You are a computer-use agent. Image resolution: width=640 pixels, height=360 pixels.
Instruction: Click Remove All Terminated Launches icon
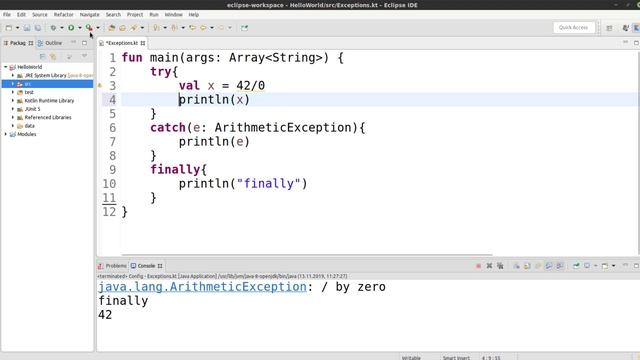[500, 266]
